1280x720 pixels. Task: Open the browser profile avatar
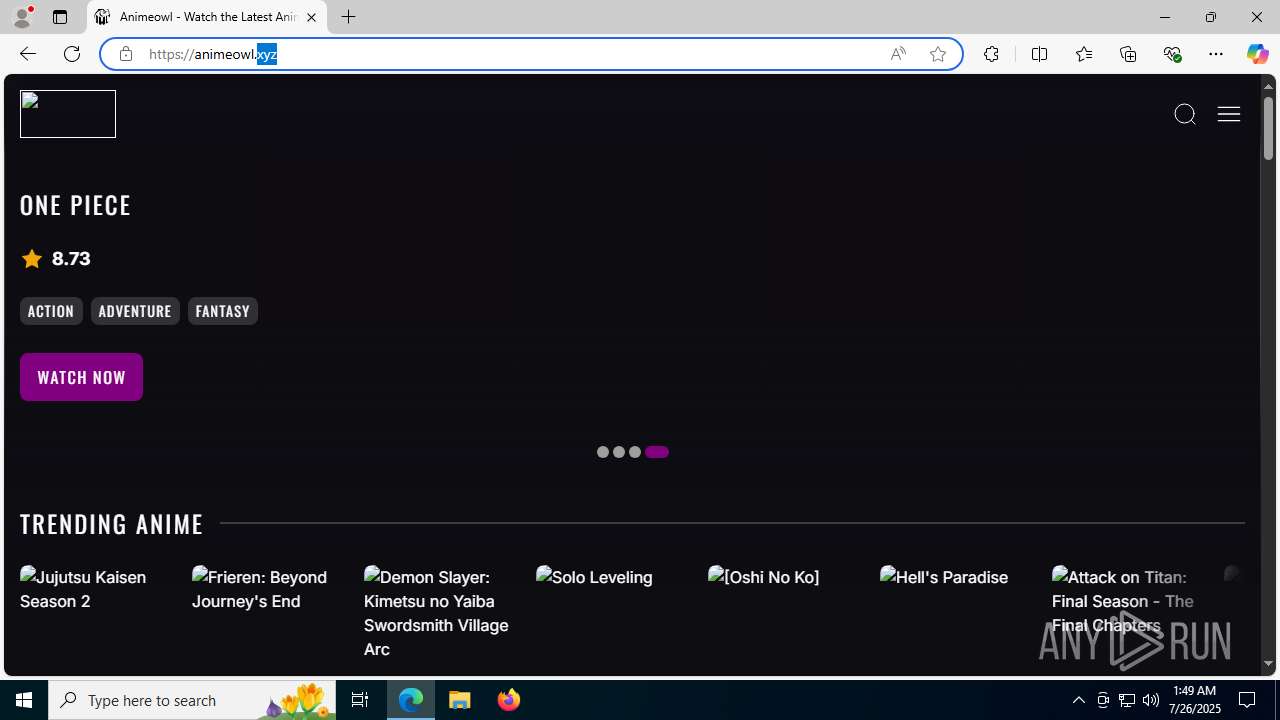(x=22, y=17)
